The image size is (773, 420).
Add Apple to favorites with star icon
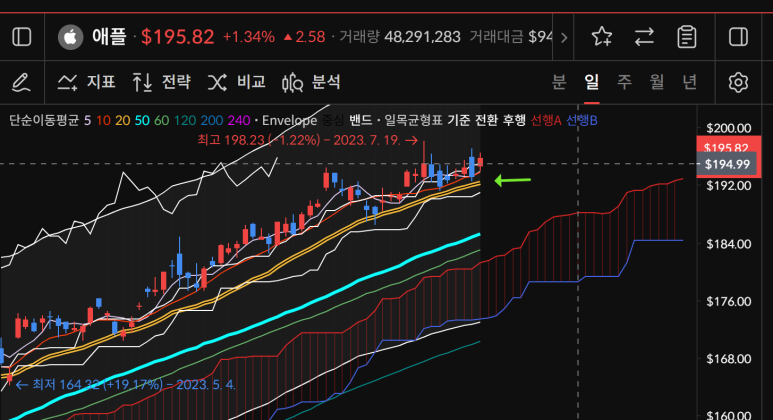click(602, 37)
